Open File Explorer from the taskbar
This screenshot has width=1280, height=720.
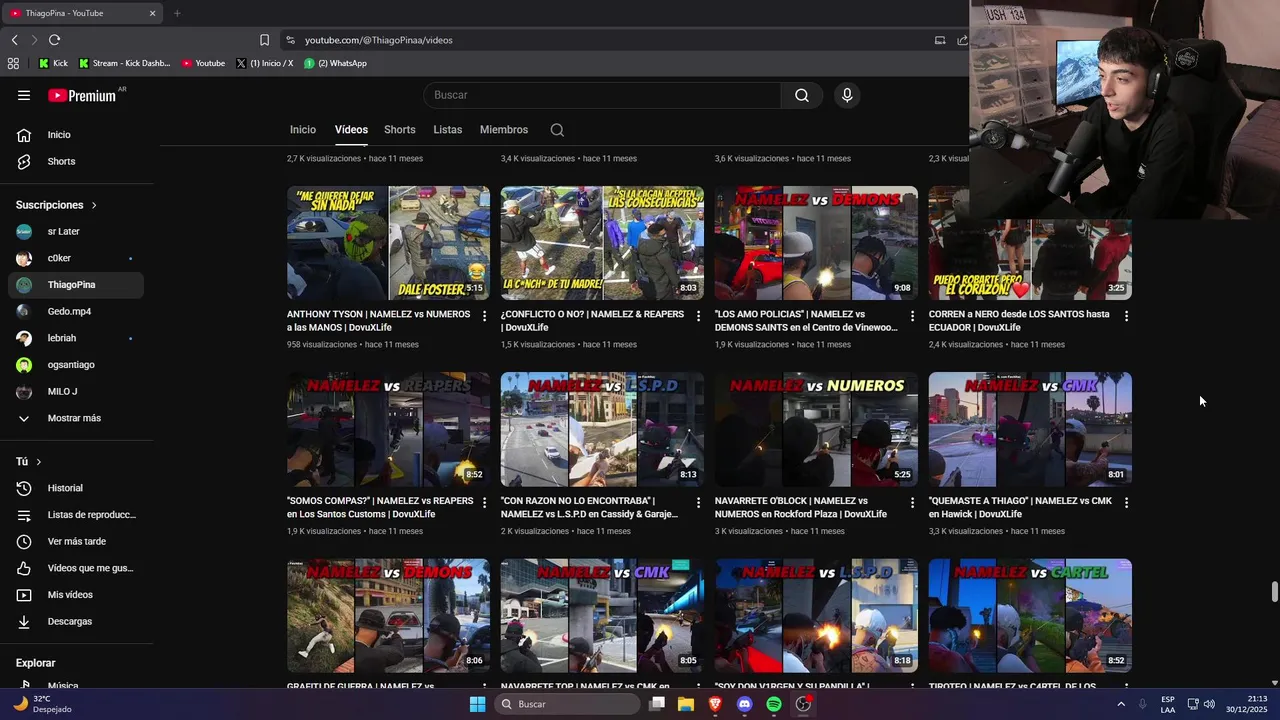686,704
